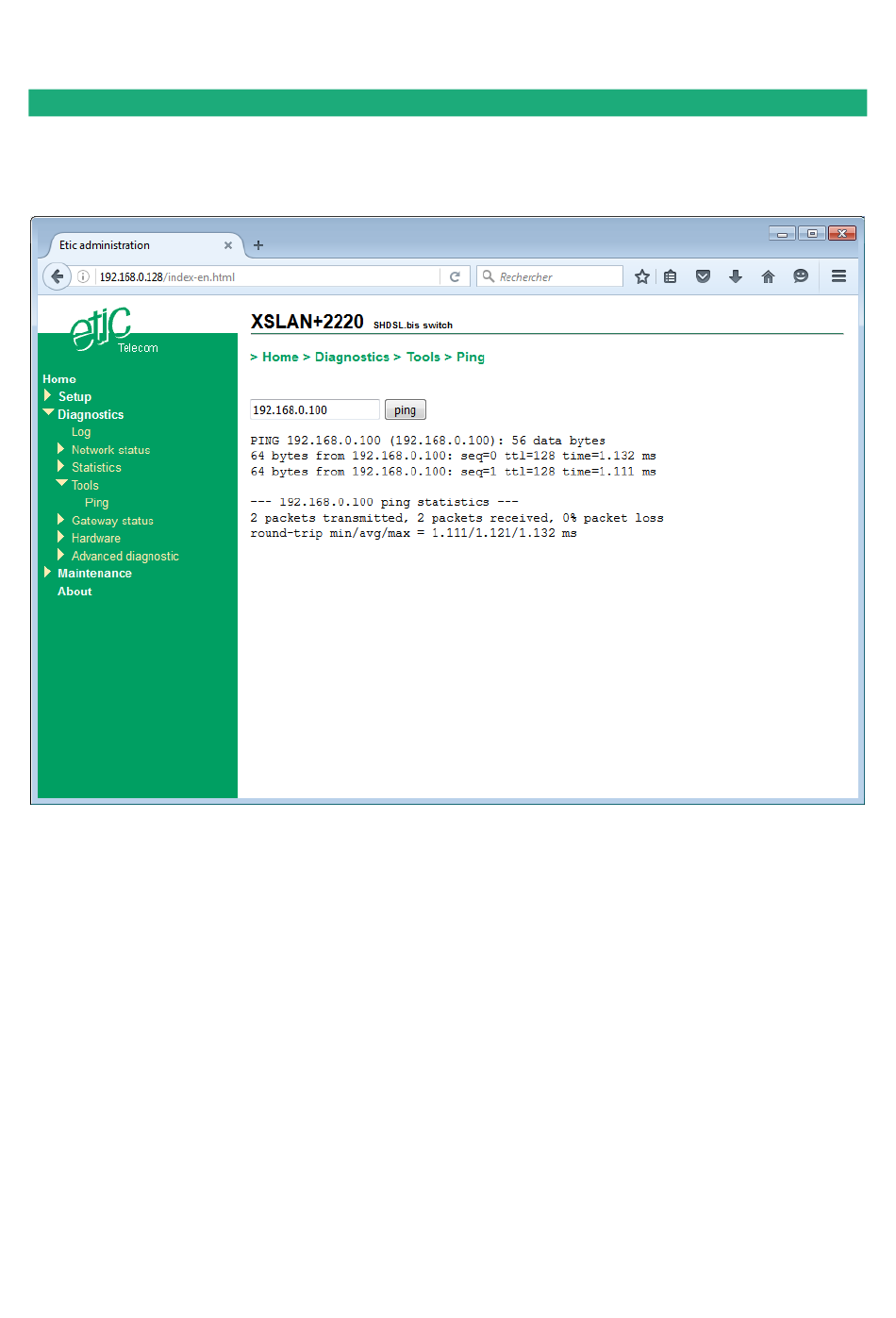Open the downloads arrow icon

point(736,276)
